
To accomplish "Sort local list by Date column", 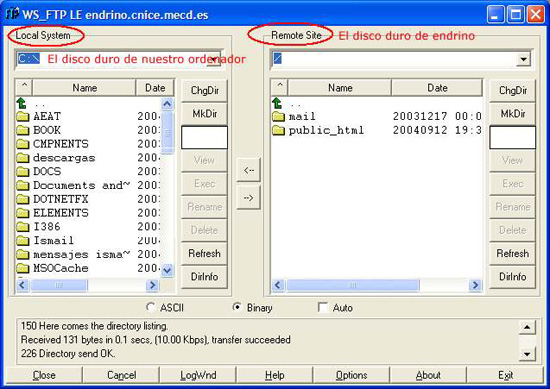I will 155,87.
